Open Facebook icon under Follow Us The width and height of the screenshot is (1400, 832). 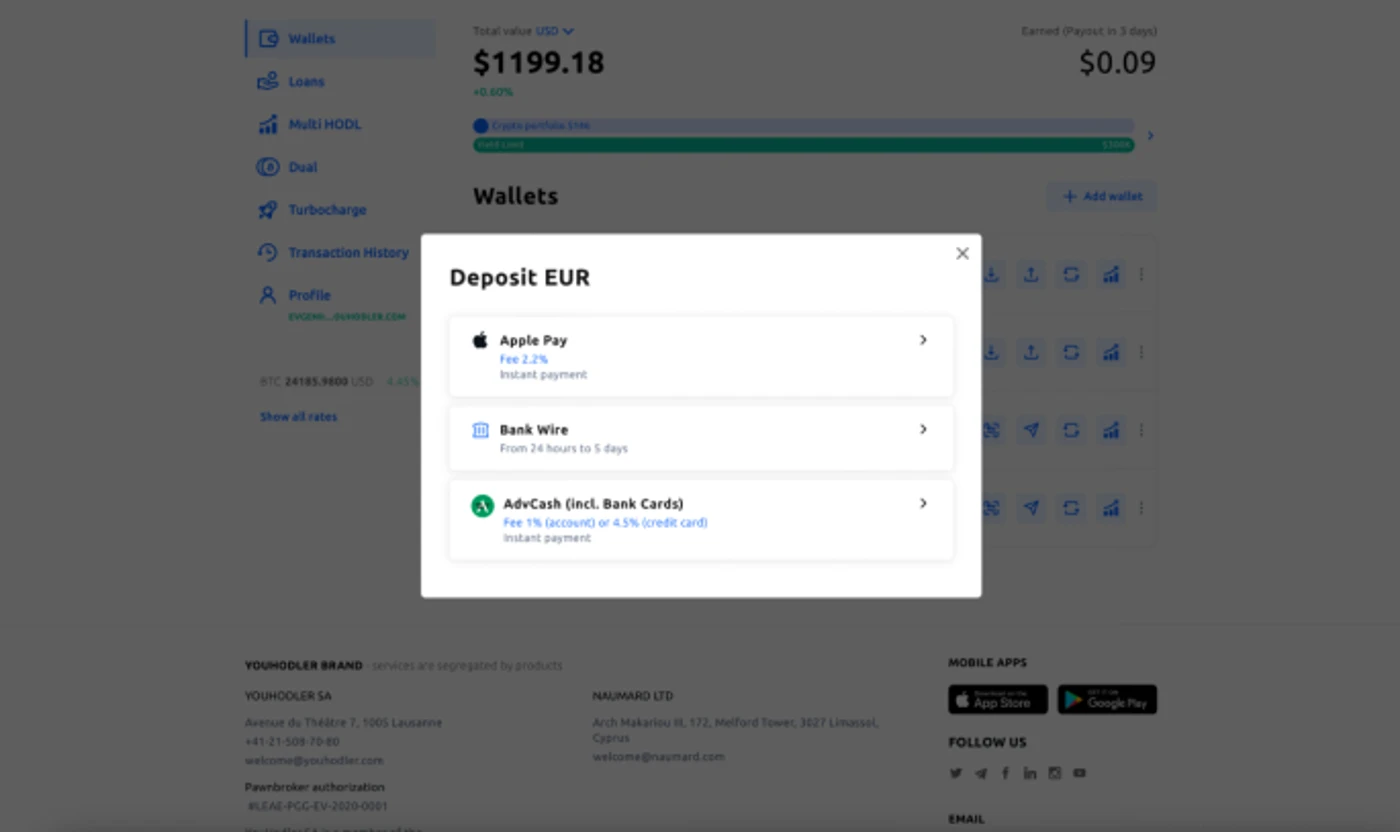tap(1005, 773)
